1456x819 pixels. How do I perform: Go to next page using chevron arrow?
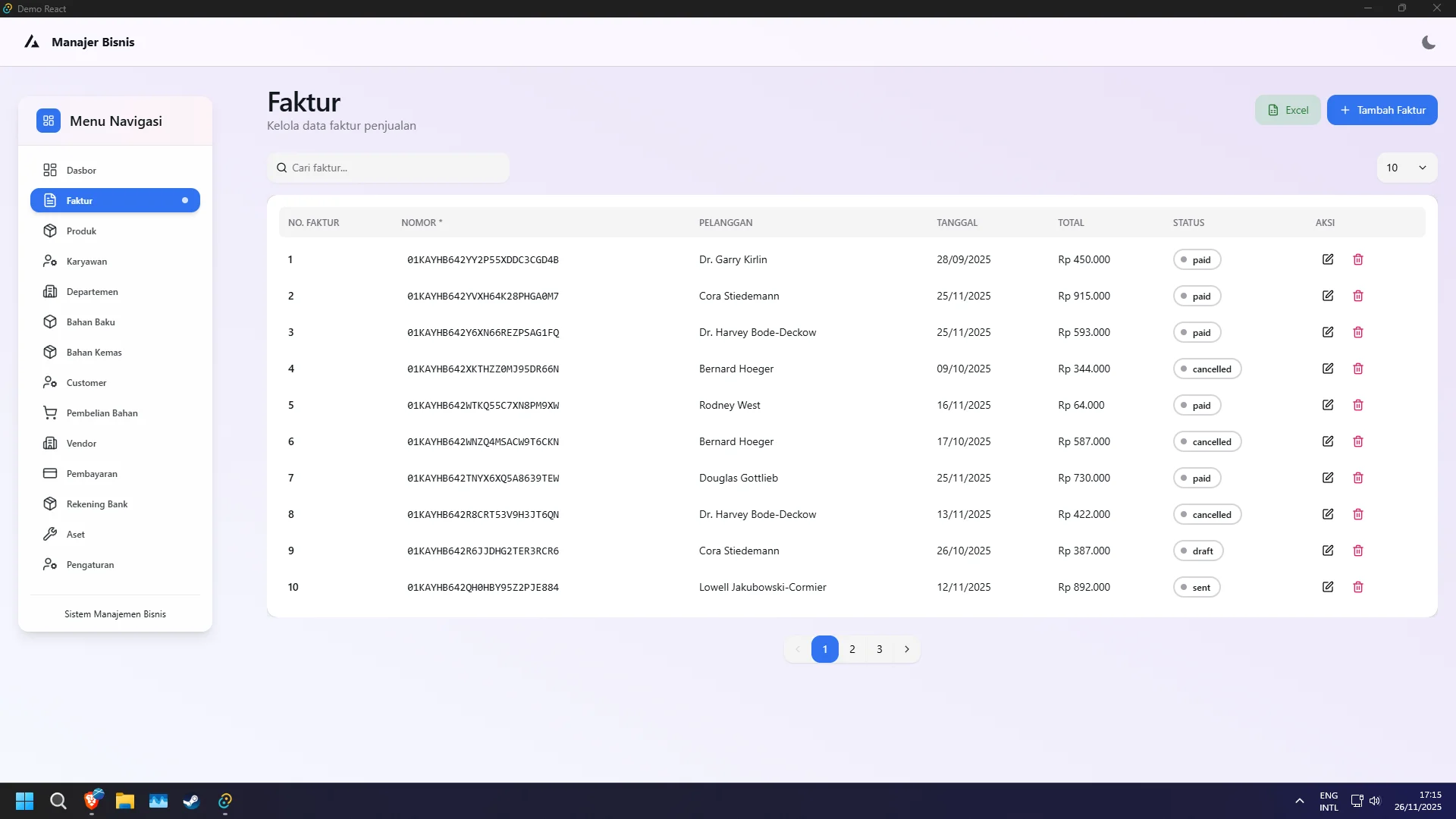tap(907, 649)
